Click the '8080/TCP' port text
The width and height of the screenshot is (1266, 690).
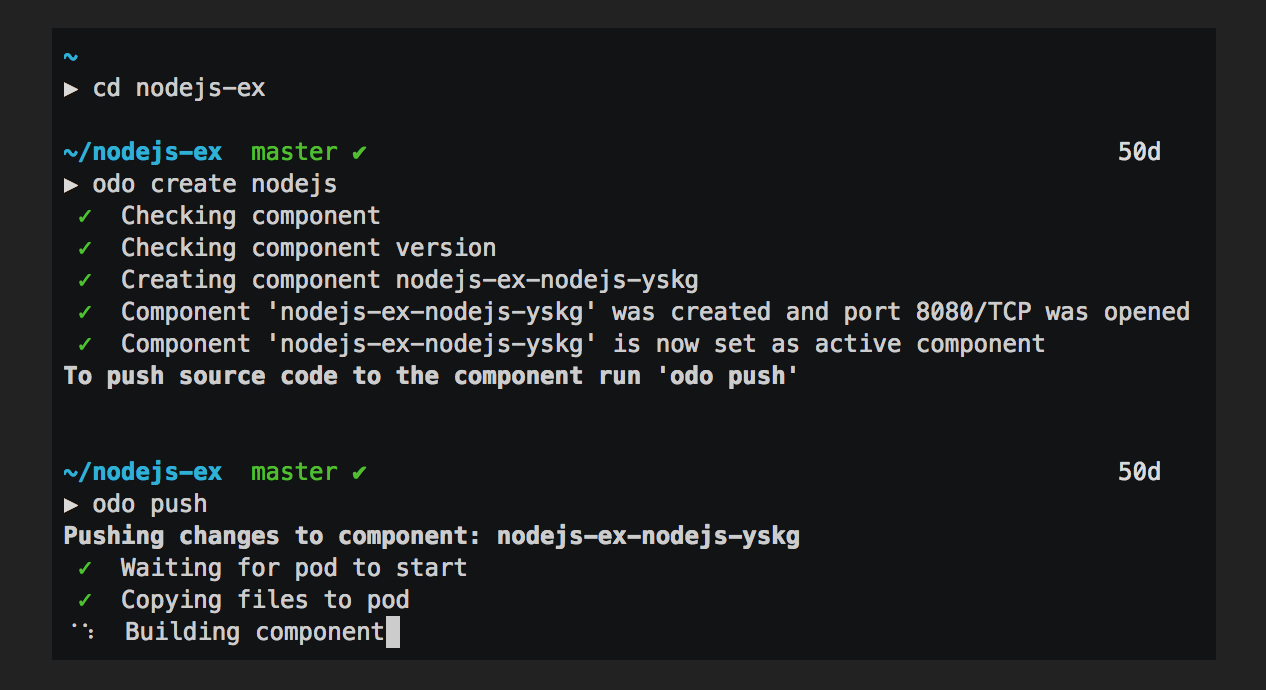tap(973, 312)
